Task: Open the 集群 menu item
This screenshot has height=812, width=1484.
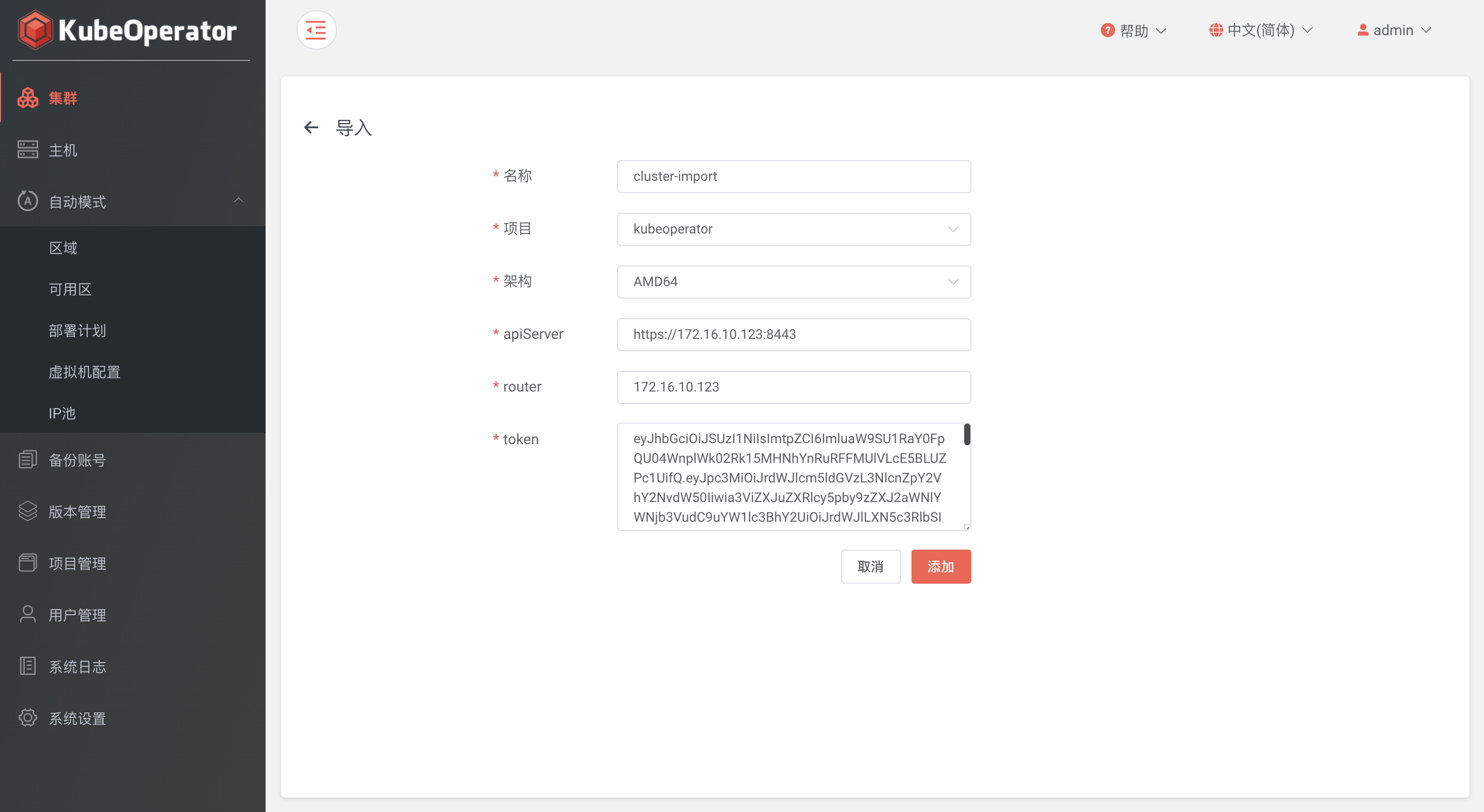Action: pos(132,98)
